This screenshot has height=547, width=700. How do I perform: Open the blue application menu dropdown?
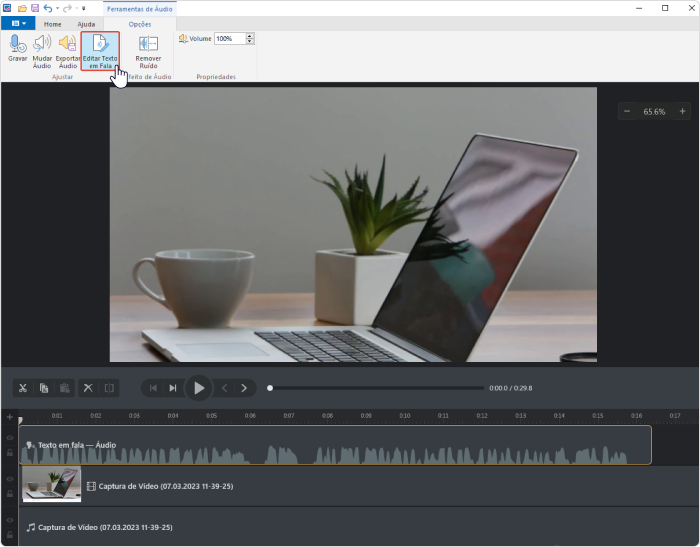[x=18, y=23]
